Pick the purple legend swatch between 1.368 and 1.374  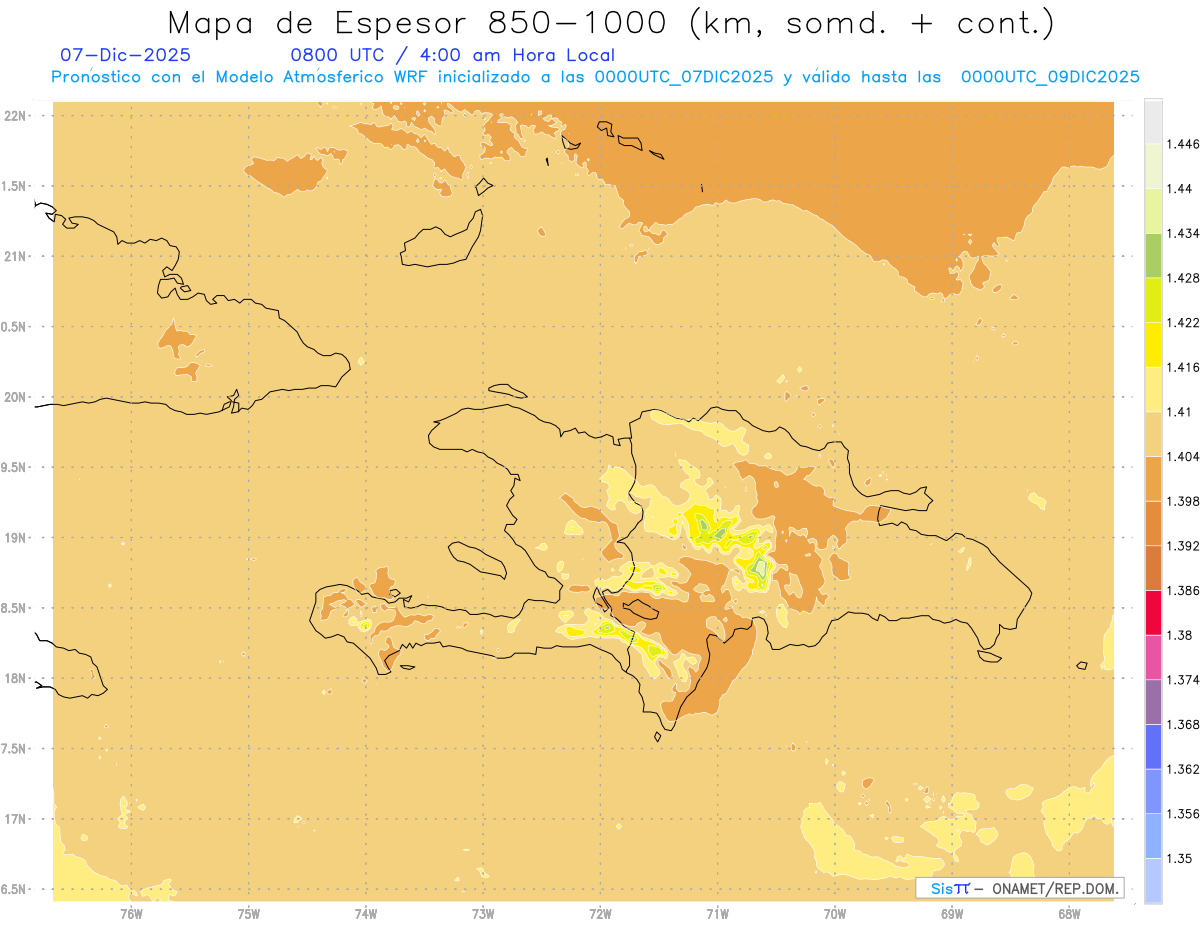coord(1153,702)
